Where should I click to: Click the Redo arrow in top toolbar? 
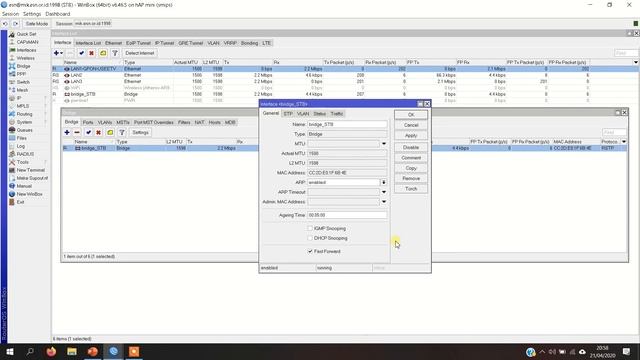pyautogui.click(x=16, y=24)
